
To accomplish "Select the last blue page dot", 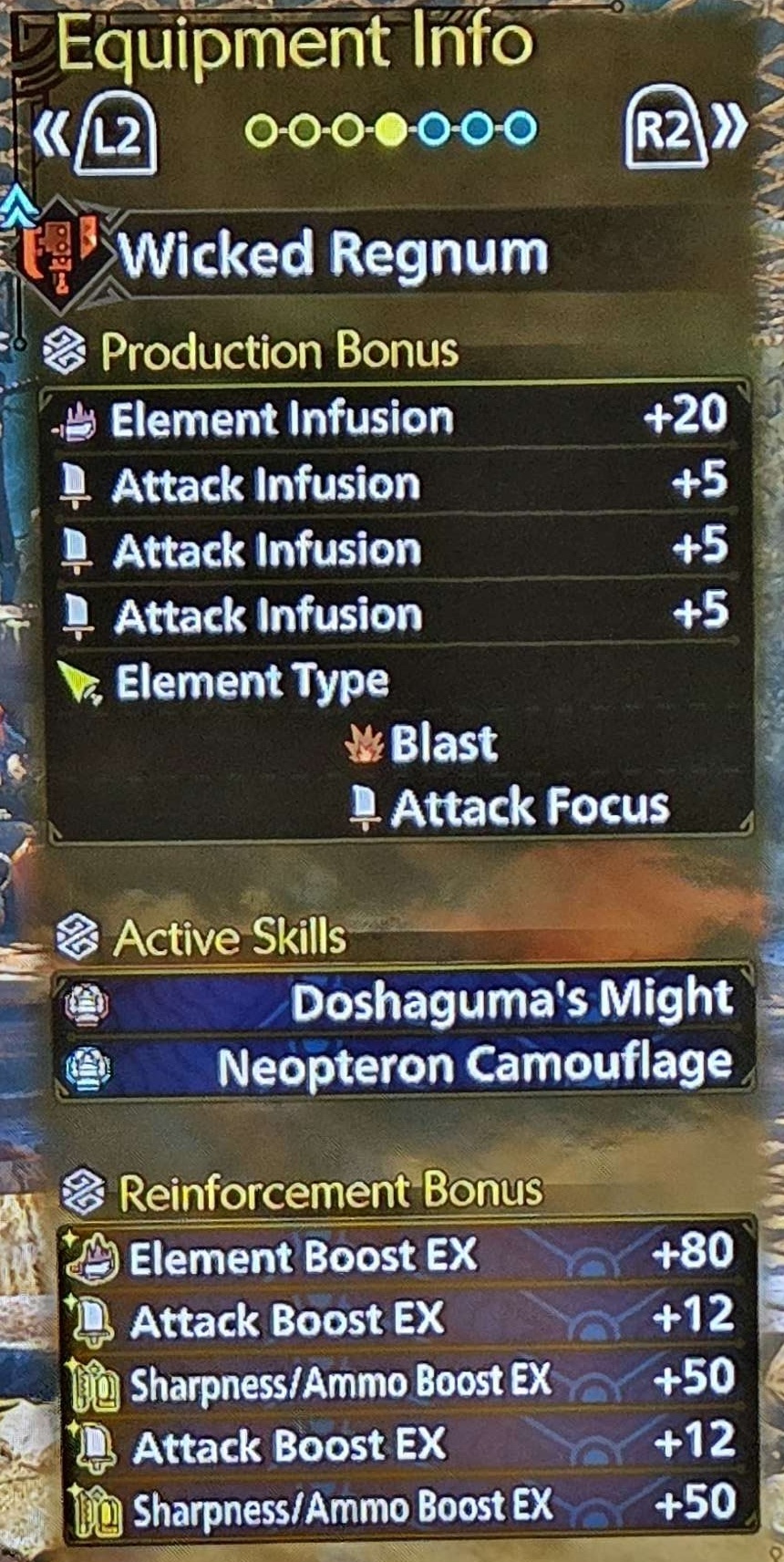I will (521, 129).
